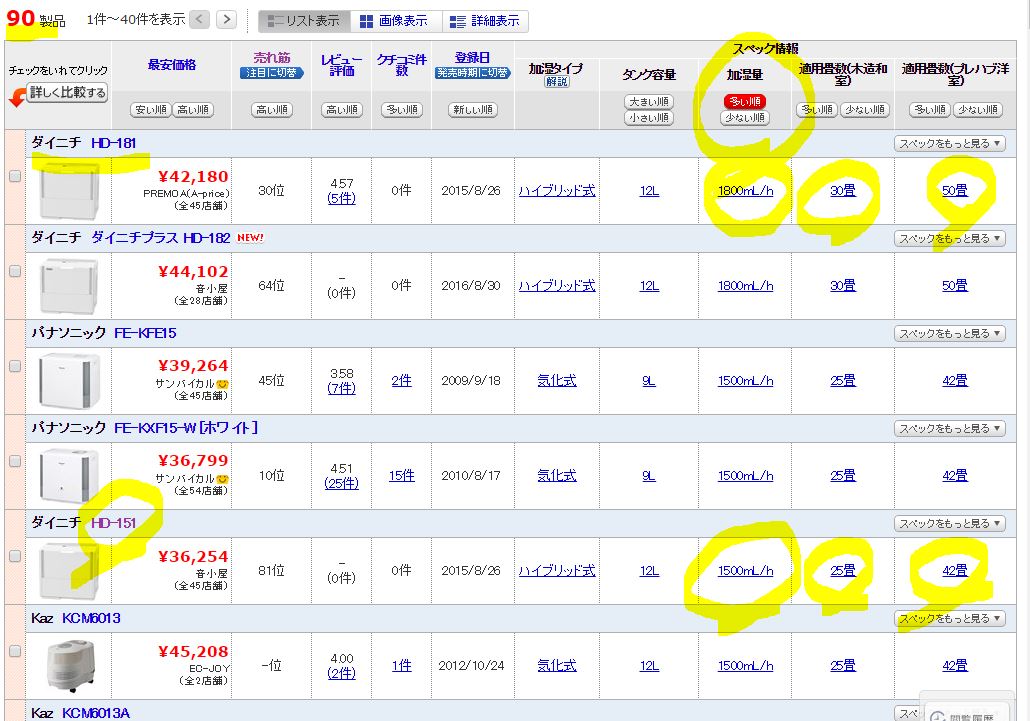The height and width of the screenshot is (721, 1030).
Task: Open the FE-KFE15 product link
Action: click(x=145, y=333)
